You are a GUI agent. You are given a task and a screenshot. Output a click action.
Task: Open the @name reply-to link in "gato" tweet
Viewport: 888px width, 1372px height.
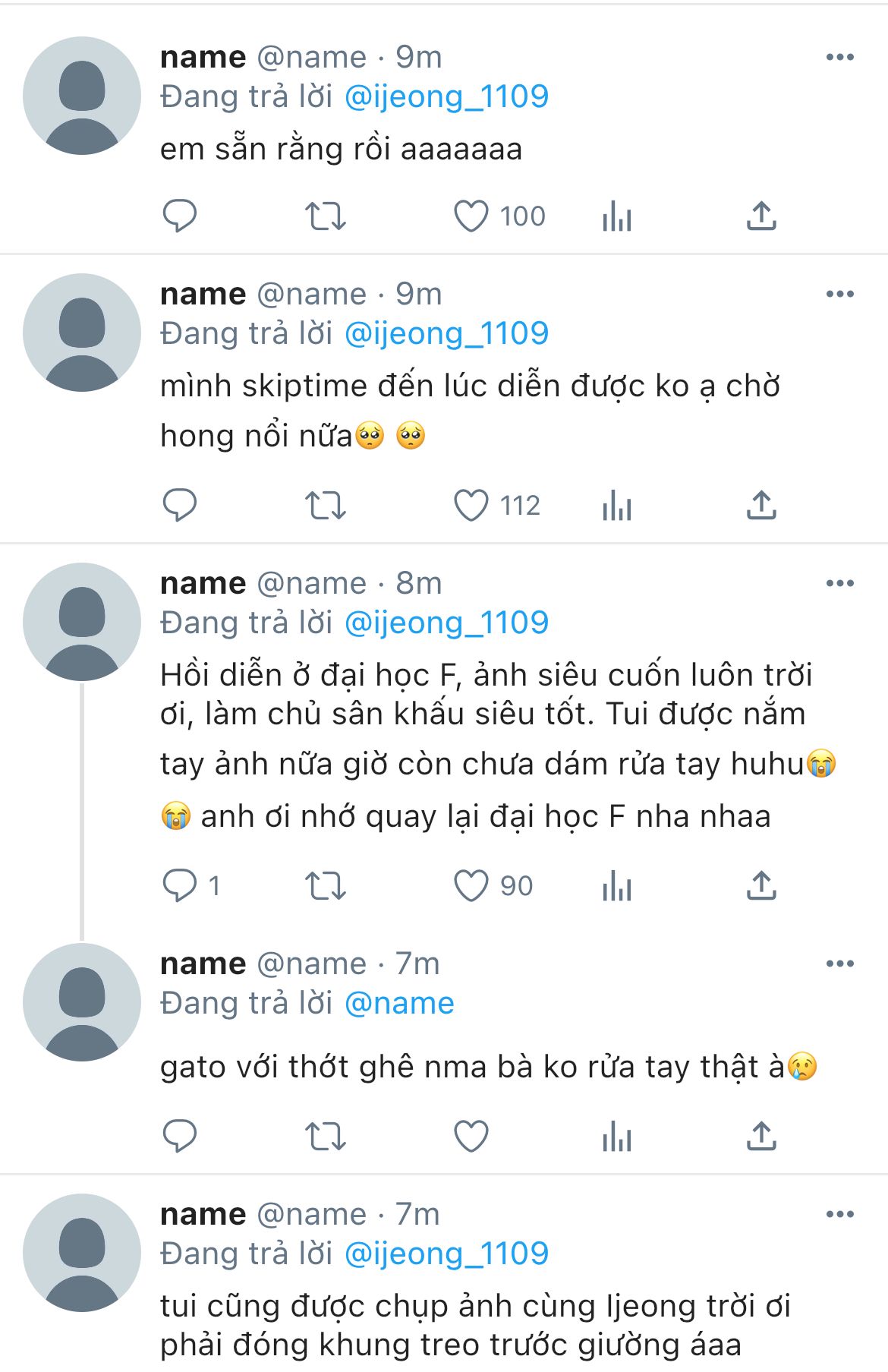(399, 1004)
